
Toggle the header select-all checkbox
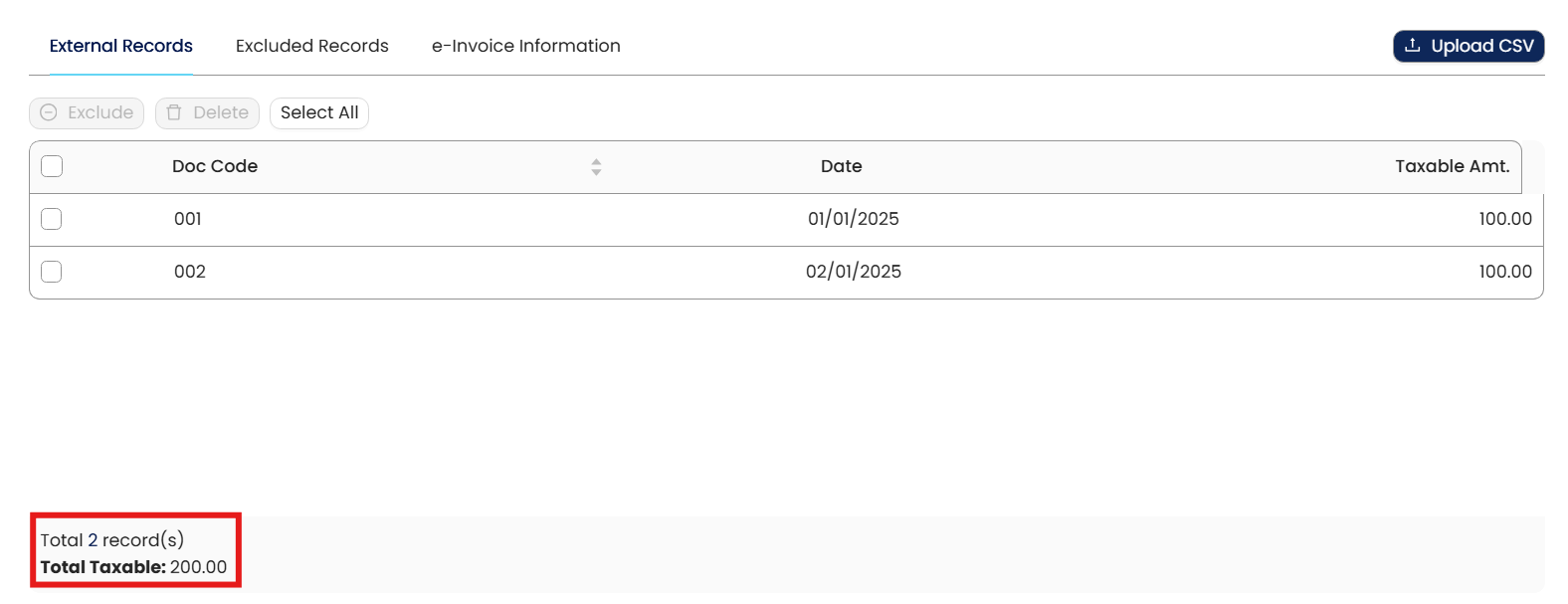52,166
